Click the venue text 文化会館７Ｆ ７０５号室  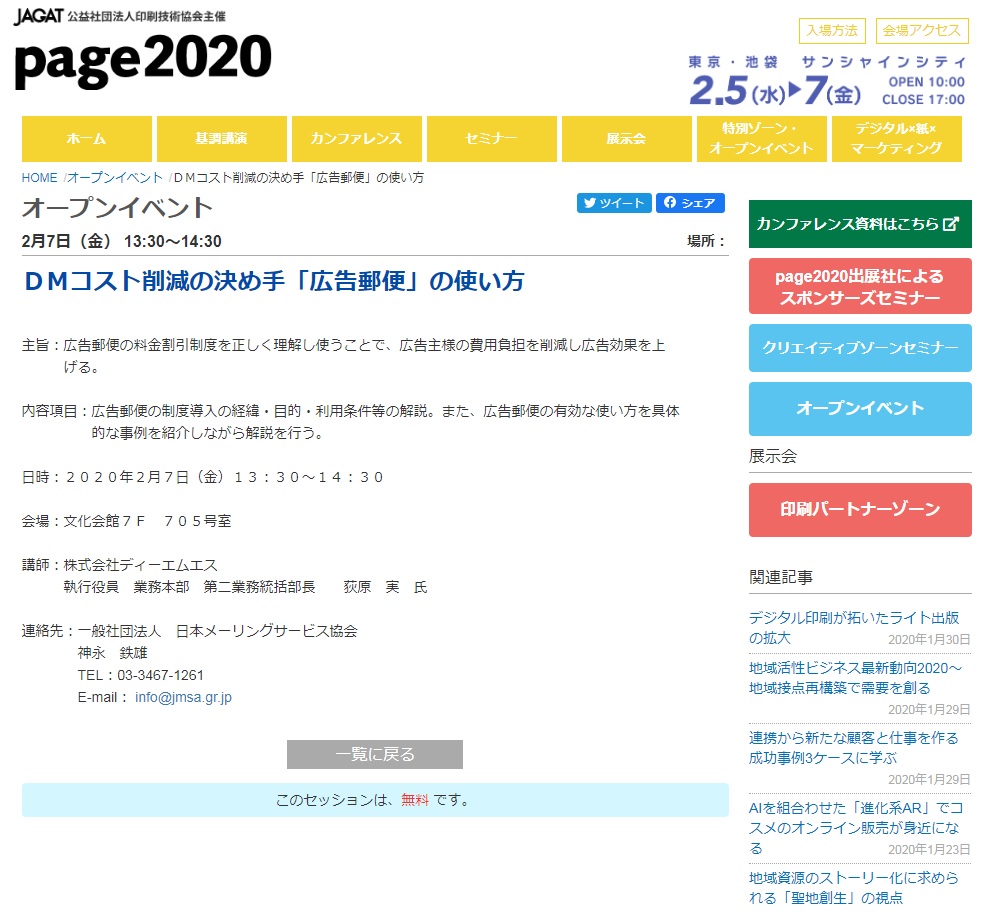coord(148,521)
